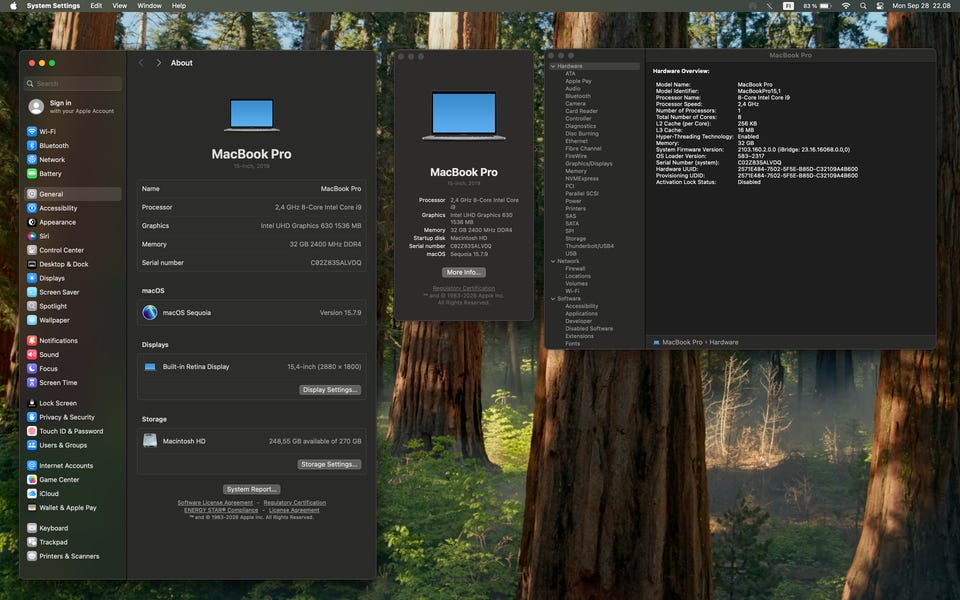Select Card Reader in System Information tree
This screenshot has width=960, height=600.
[581, 111]
